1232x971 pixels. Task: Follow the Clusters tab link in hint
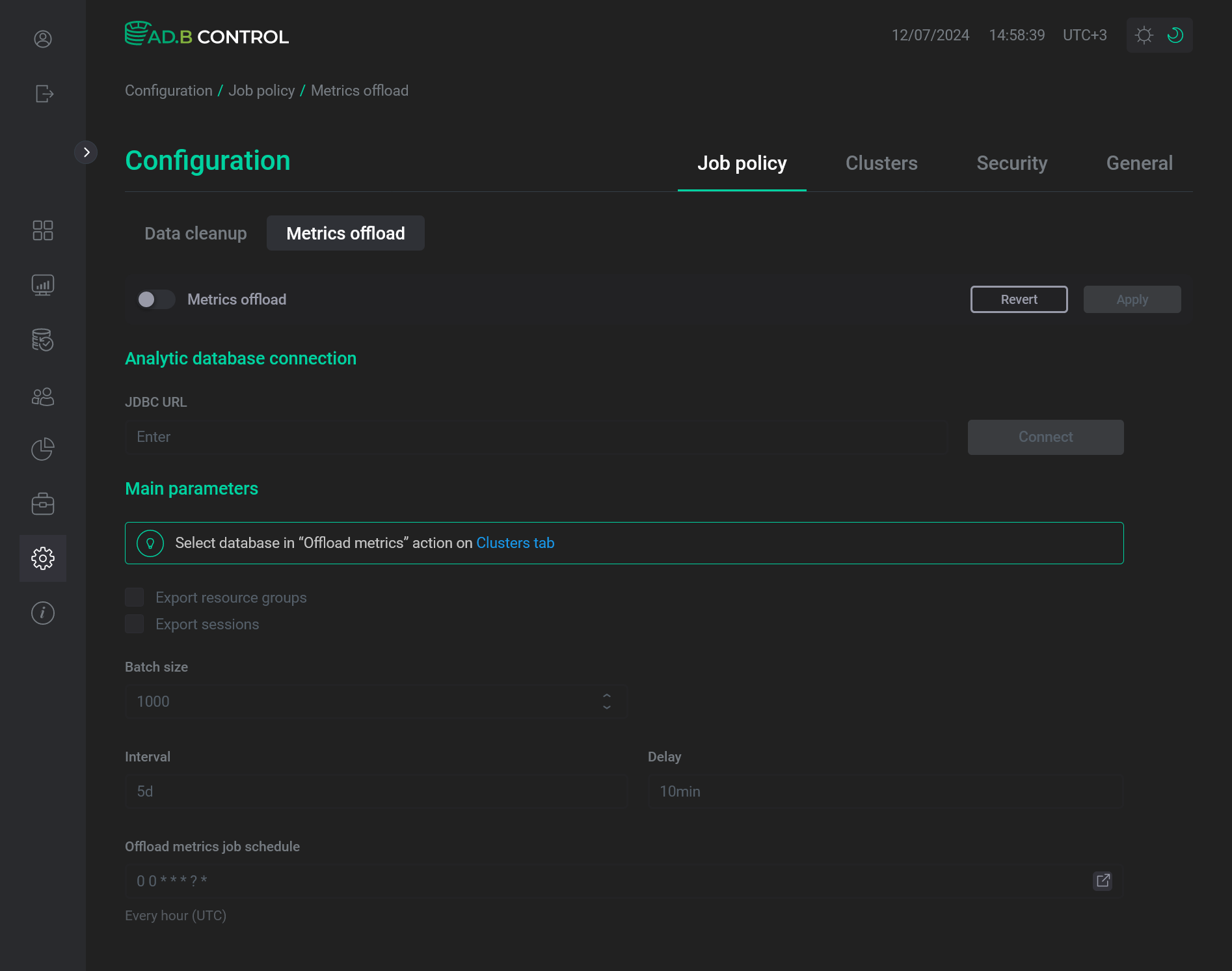[x=515, y=543]
